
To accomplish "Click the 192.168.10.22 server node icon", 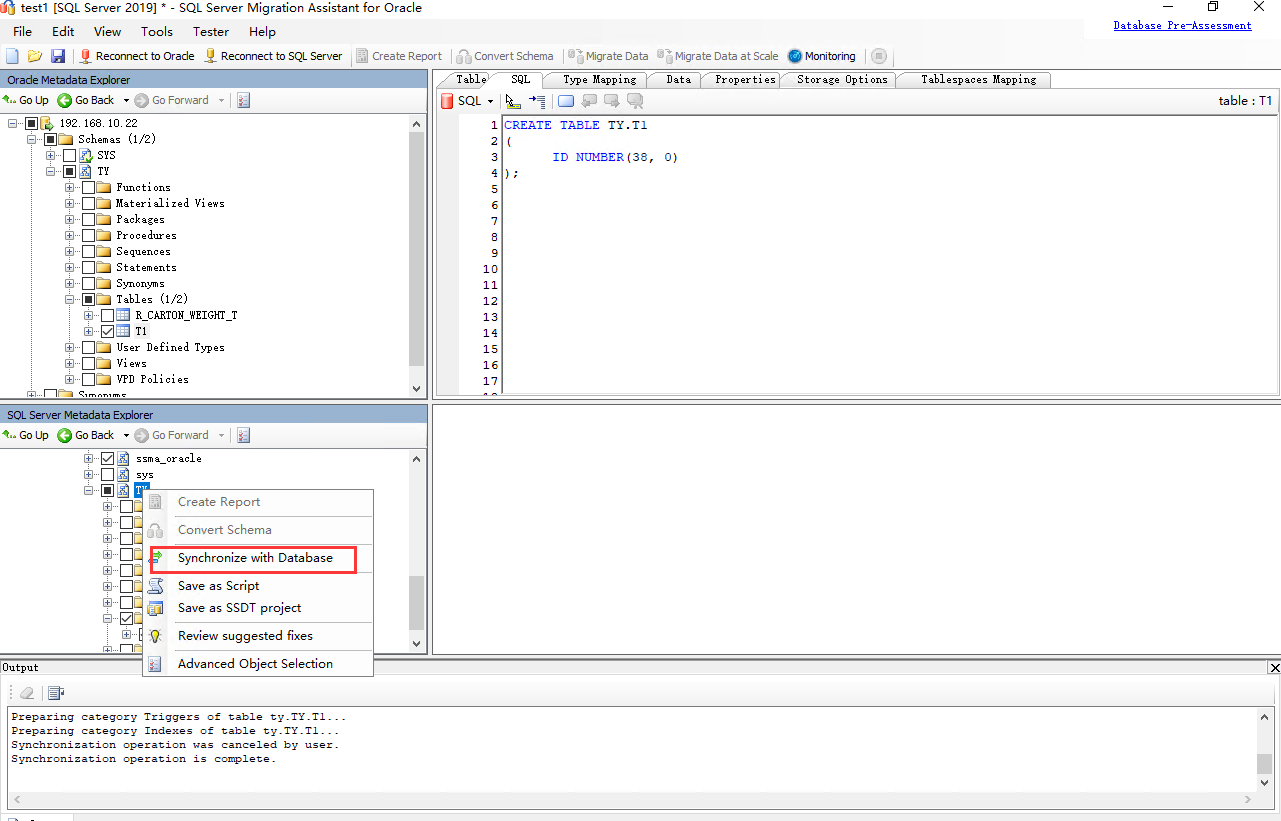I will click(x=46, y=123).
